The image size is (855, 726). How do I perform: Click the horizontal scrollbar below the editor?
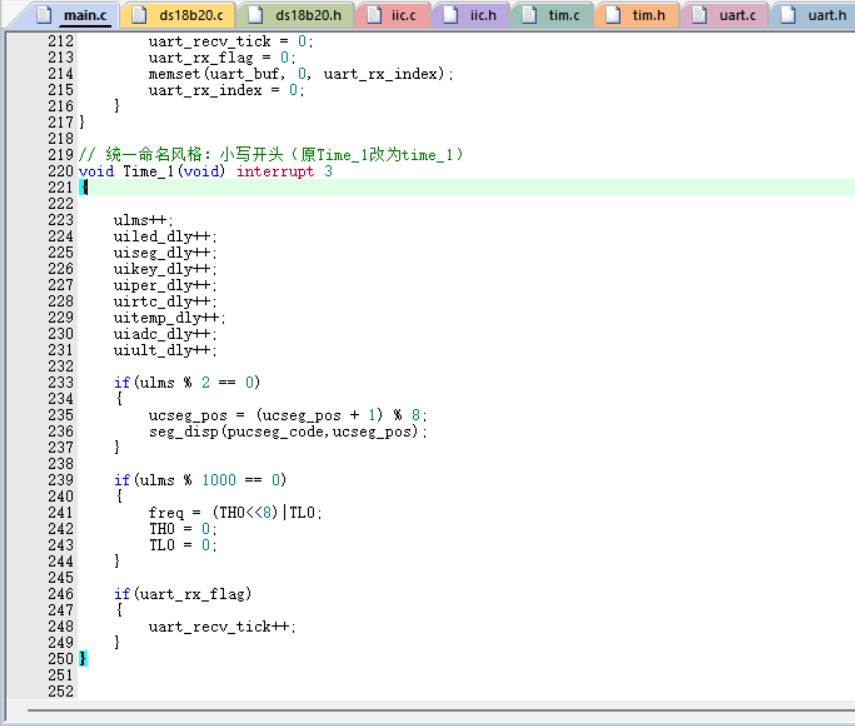[x=441, y=710]
